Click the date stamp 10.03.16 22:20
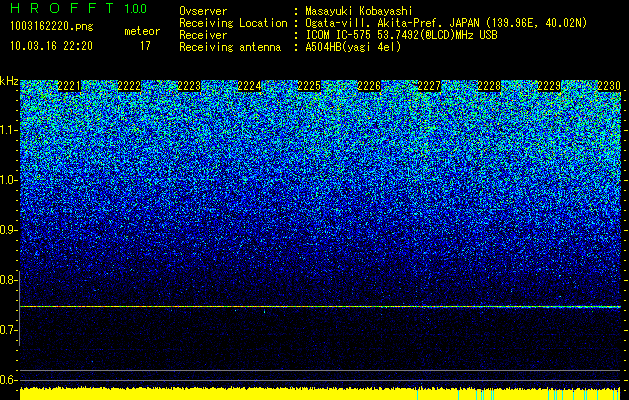The width and height of the screenshot is (629, 400). point(51,46)
